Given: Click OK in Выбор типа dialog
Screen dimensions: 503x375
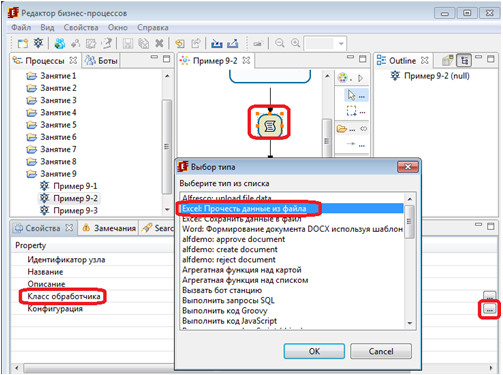Looking at the screenshot, I should [x=314, y=351].
